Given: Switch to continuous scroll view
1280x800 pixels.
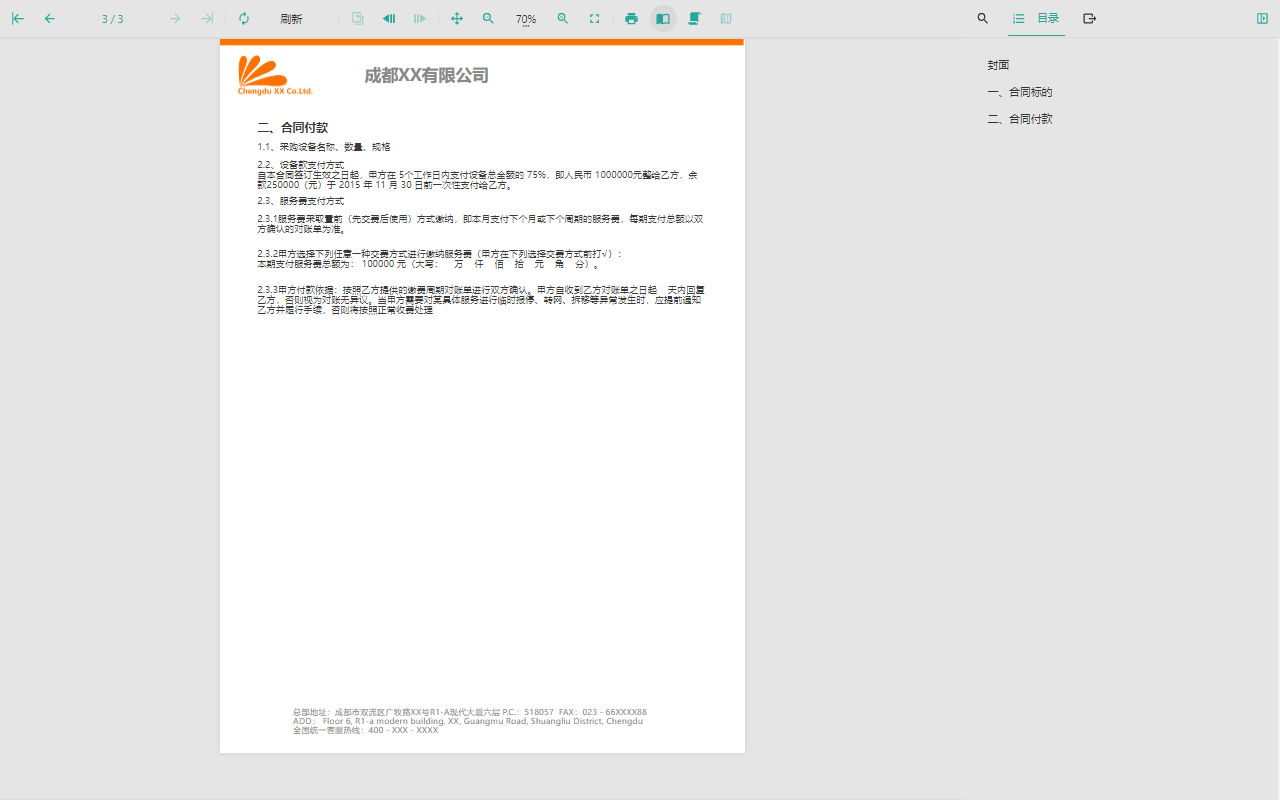Looking at the screenshot, I should (x=694, y=19).
